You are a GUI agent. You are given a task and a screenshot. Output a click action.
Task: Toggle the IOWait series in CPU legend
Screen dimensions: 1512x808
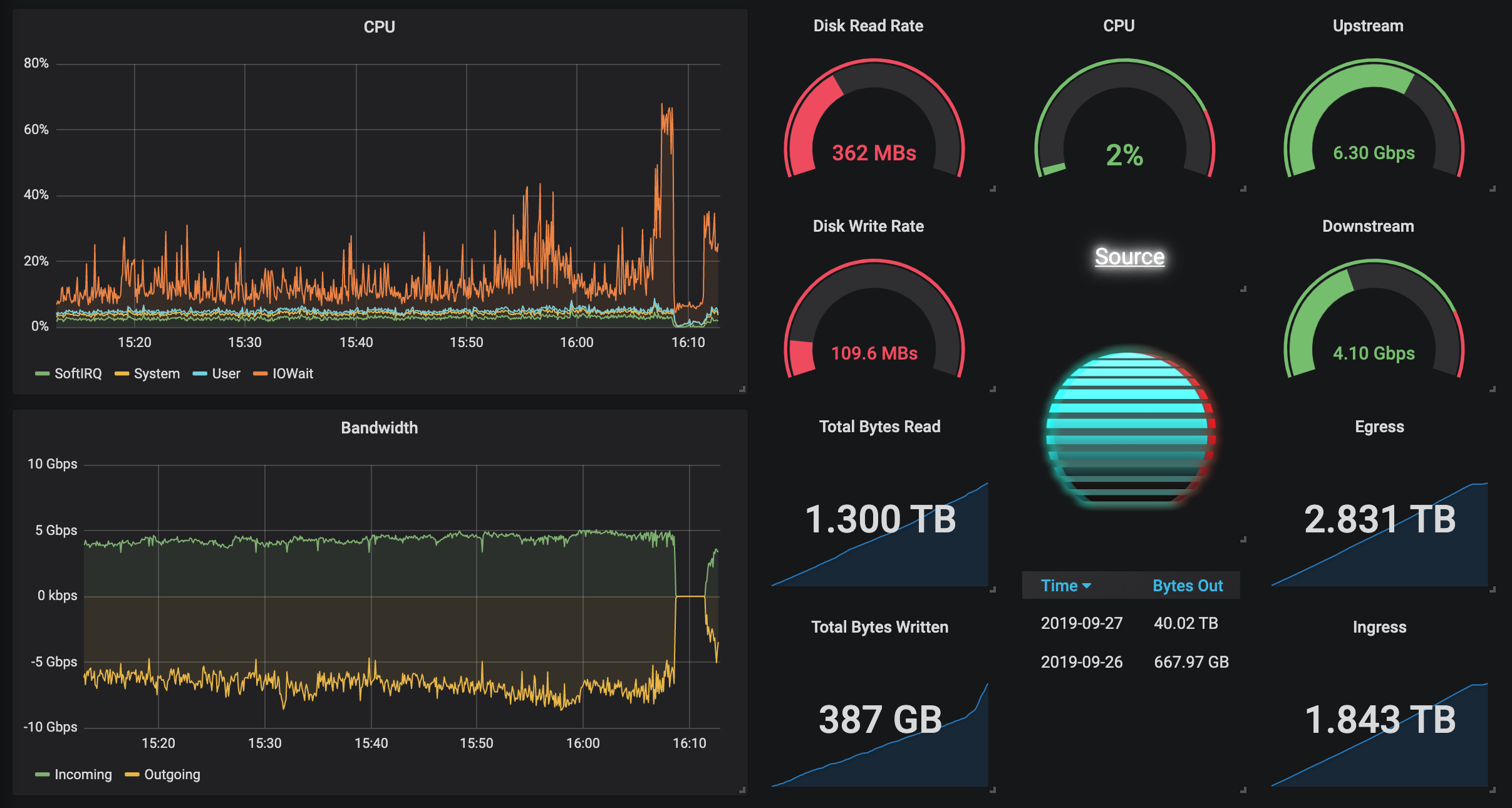point(292,373)
